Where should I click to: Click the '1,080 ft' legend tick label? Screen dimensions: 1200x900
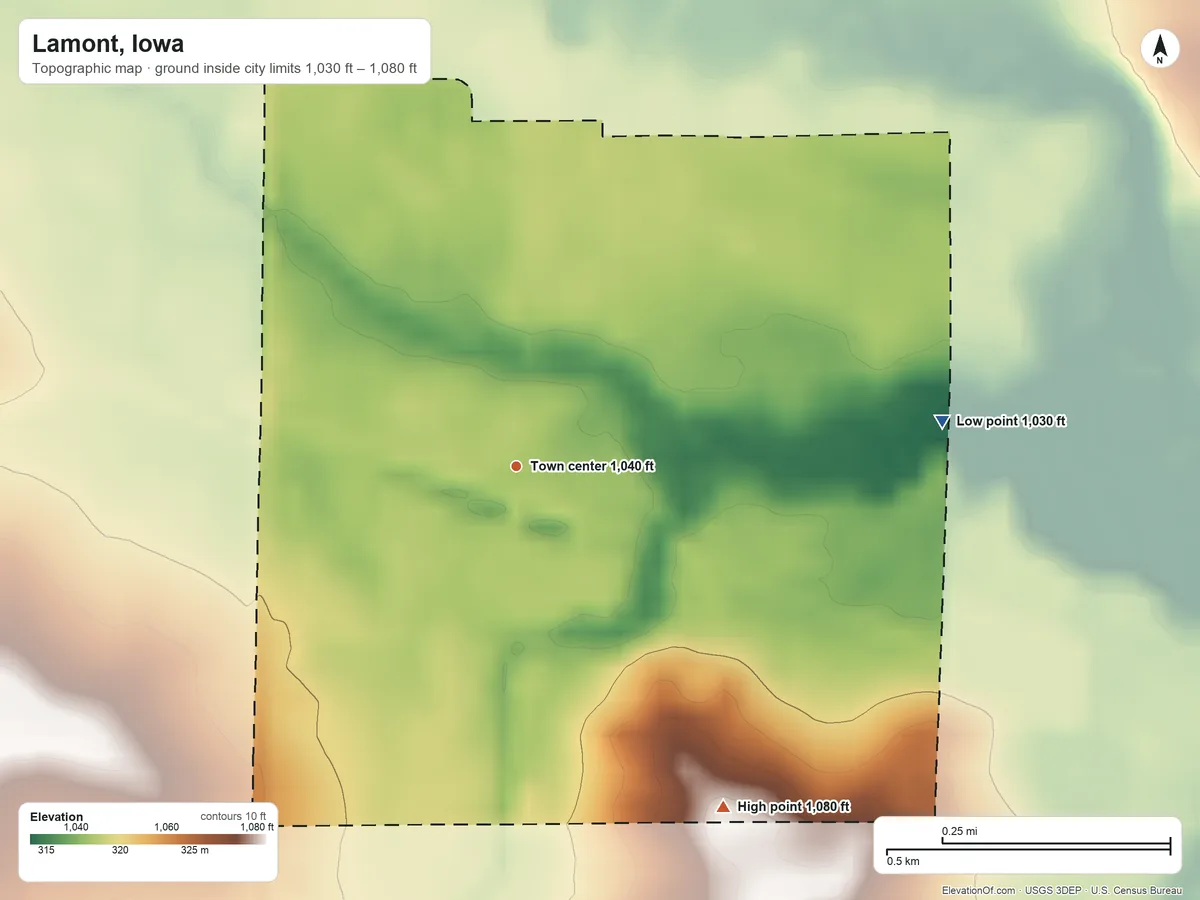pos(256,827)
